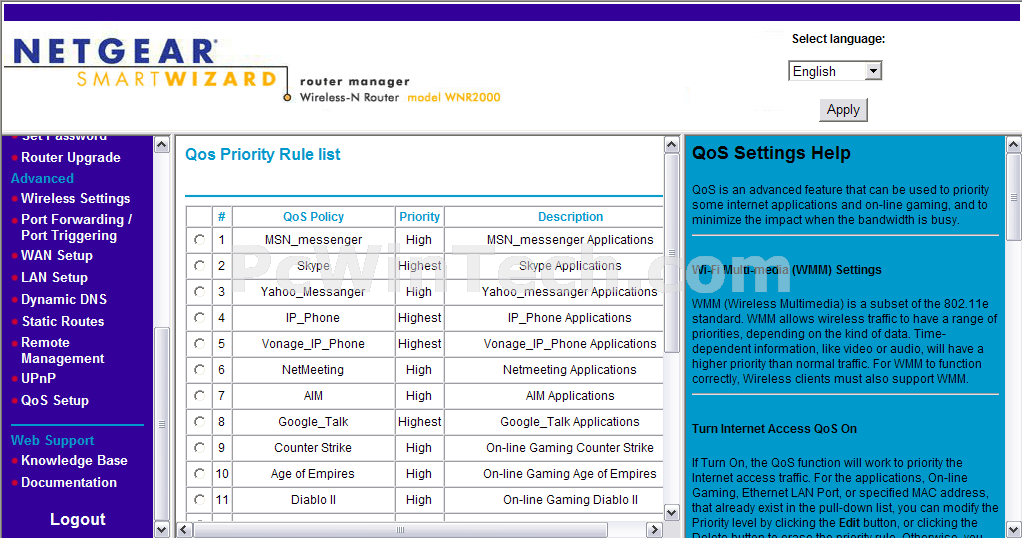Select radio button for Vonage_IP_Phone rule

(199, 344)
